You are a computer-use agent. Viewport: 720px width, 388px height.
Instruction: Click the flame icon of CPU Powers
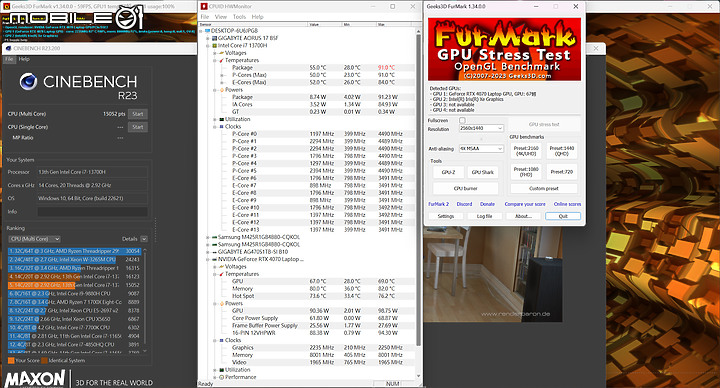pos(221,90)
